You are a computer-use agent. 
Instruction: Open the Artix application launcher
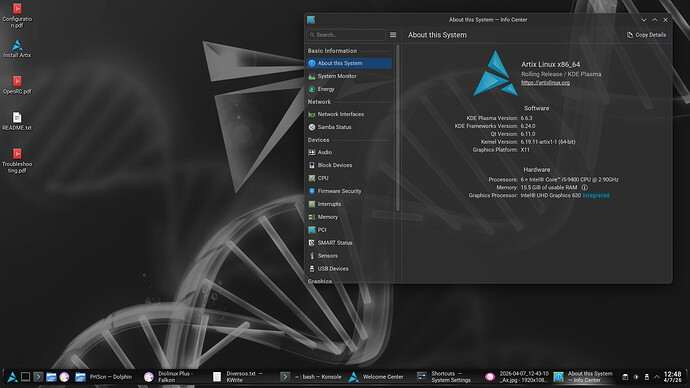click(x=12, y=377)
